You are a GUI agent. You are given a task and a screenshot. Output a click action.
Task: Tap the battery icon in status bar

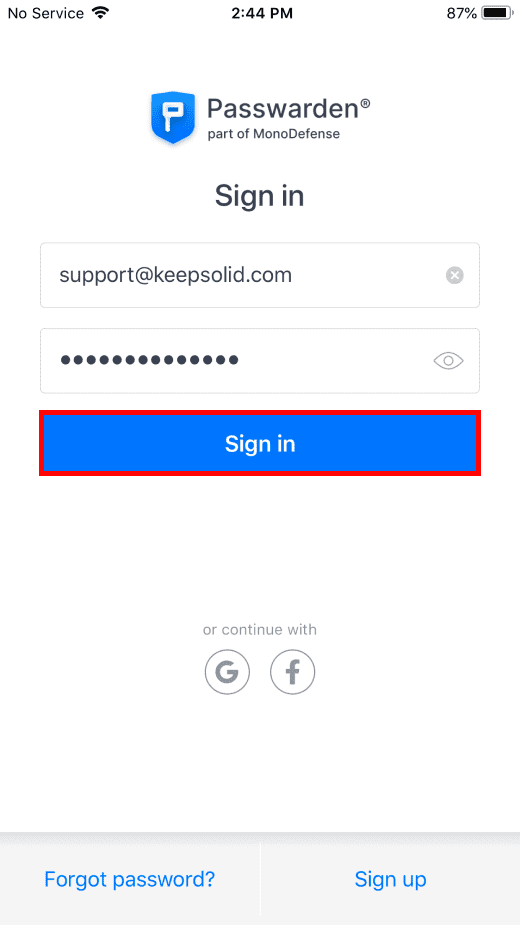(498, 13)
